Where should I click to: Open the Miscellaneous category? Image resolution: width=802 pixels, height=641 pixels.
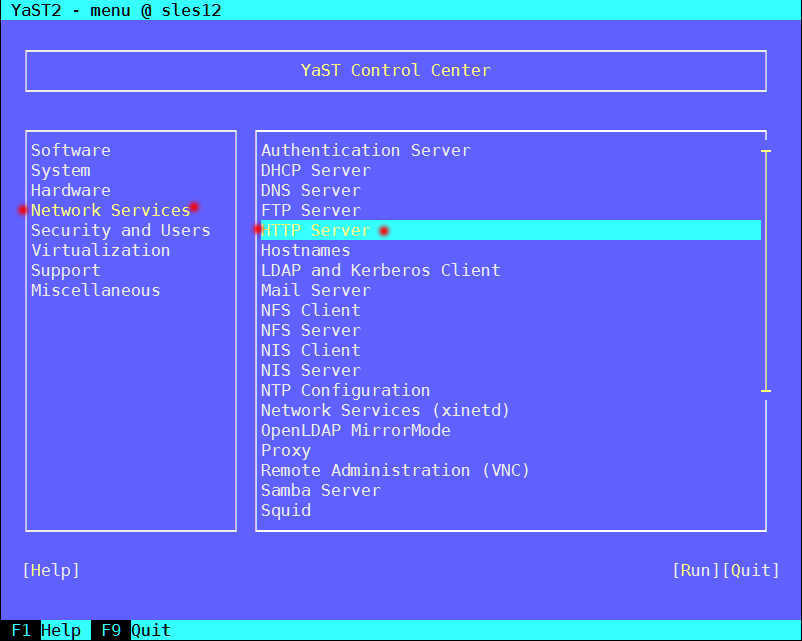pyautogui.click(x=96, y=290)
